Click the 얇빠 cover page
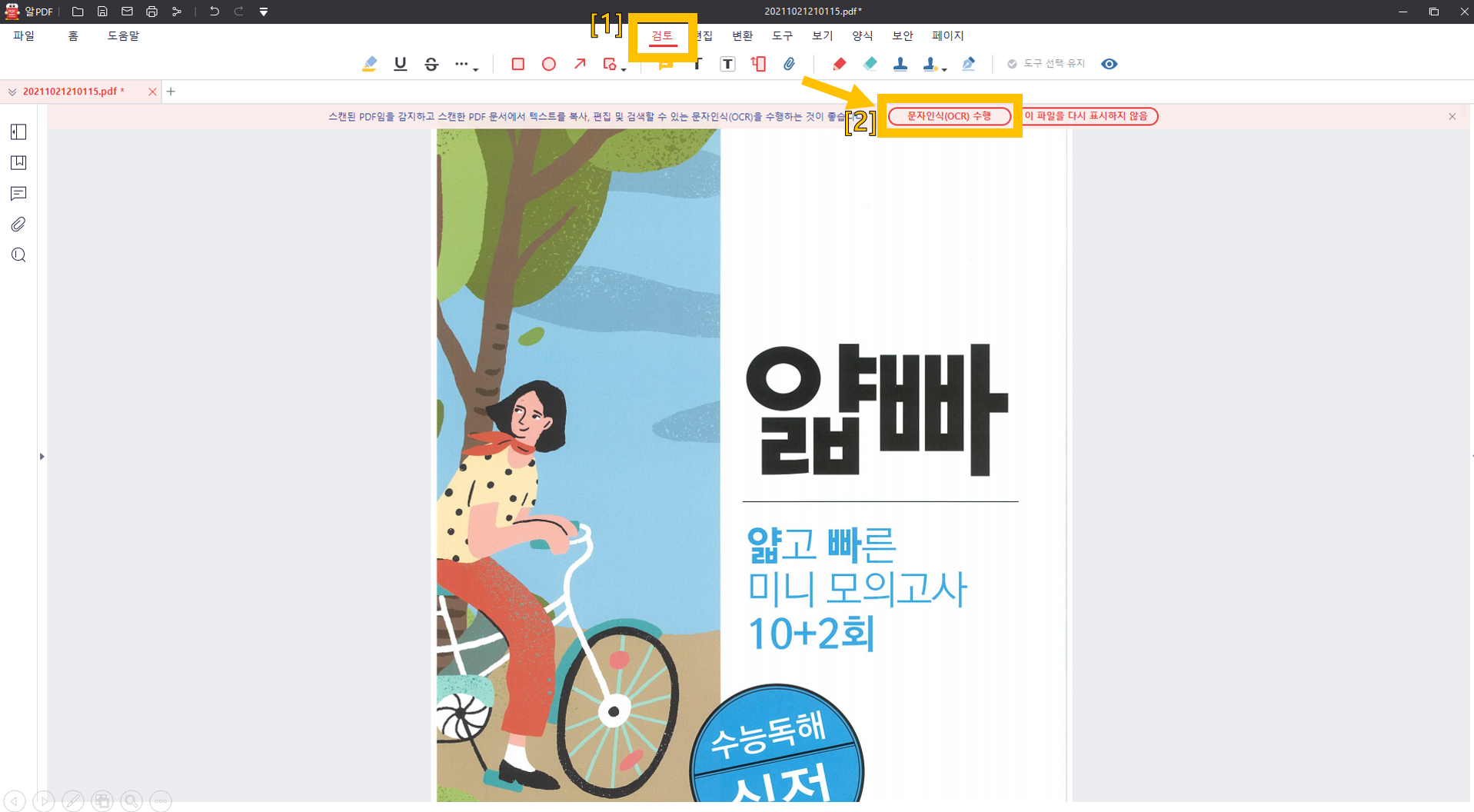The width and height of the screenshot is (1474, 812). click(751, 465)
